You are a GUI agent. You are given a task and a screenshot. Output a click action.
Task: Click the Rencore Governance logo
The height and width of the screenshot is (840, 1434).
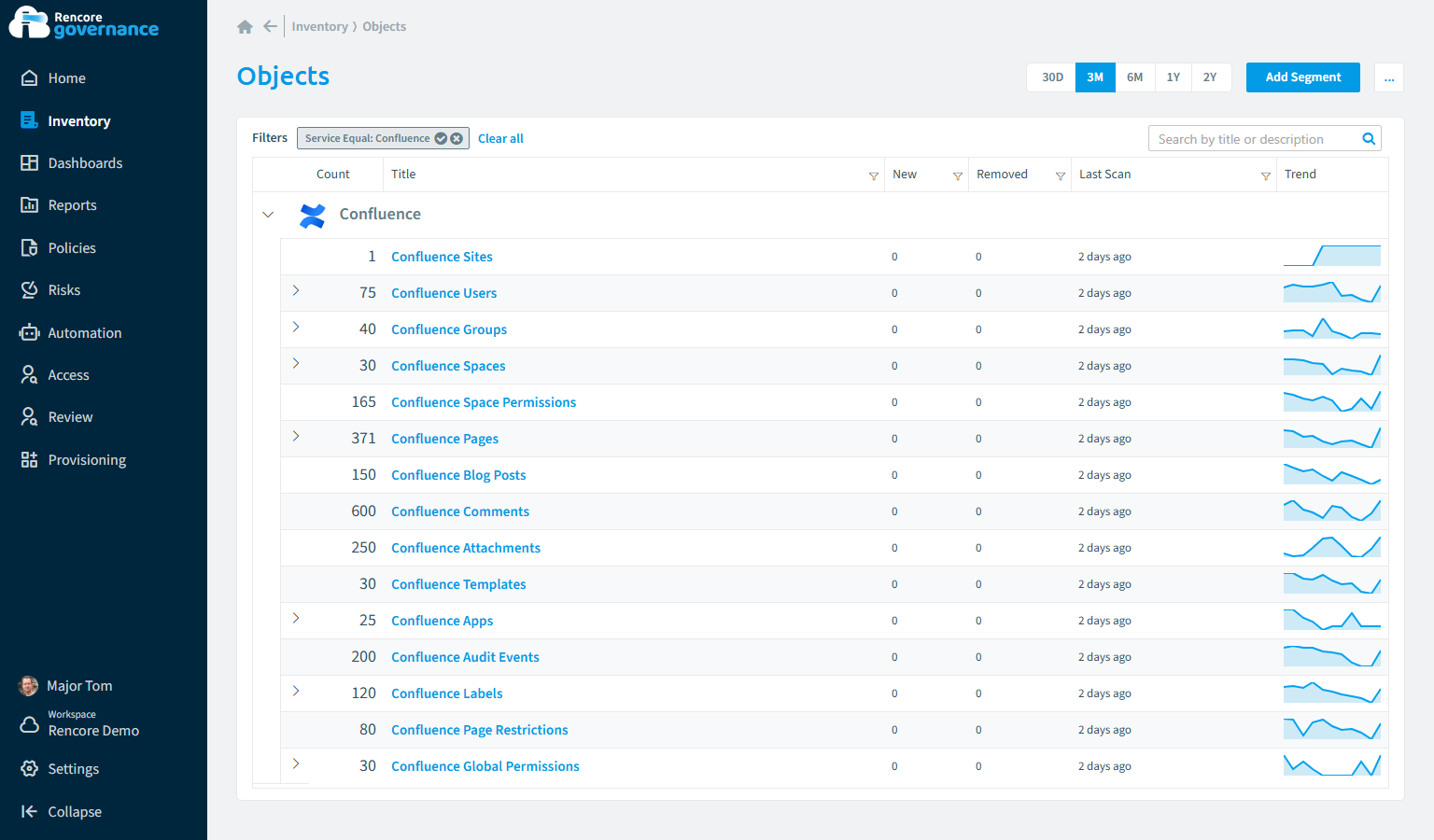84,23
